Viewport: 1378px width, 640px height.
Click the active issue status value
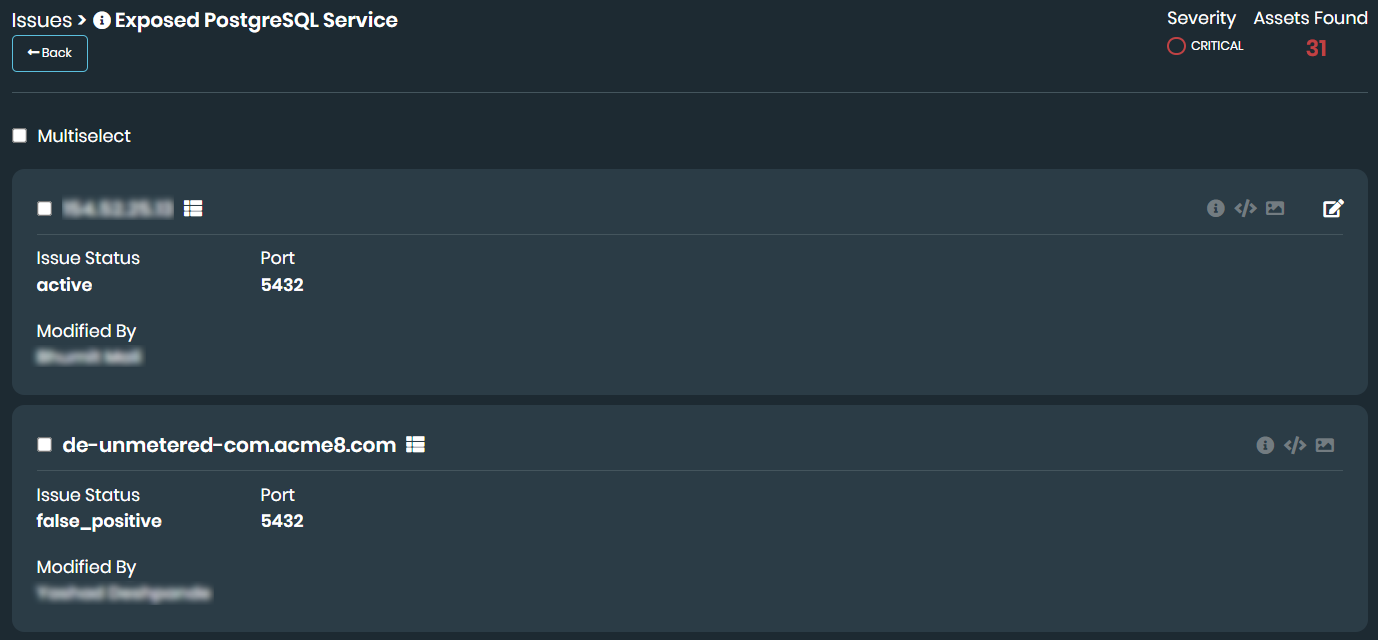coord(64,285)
